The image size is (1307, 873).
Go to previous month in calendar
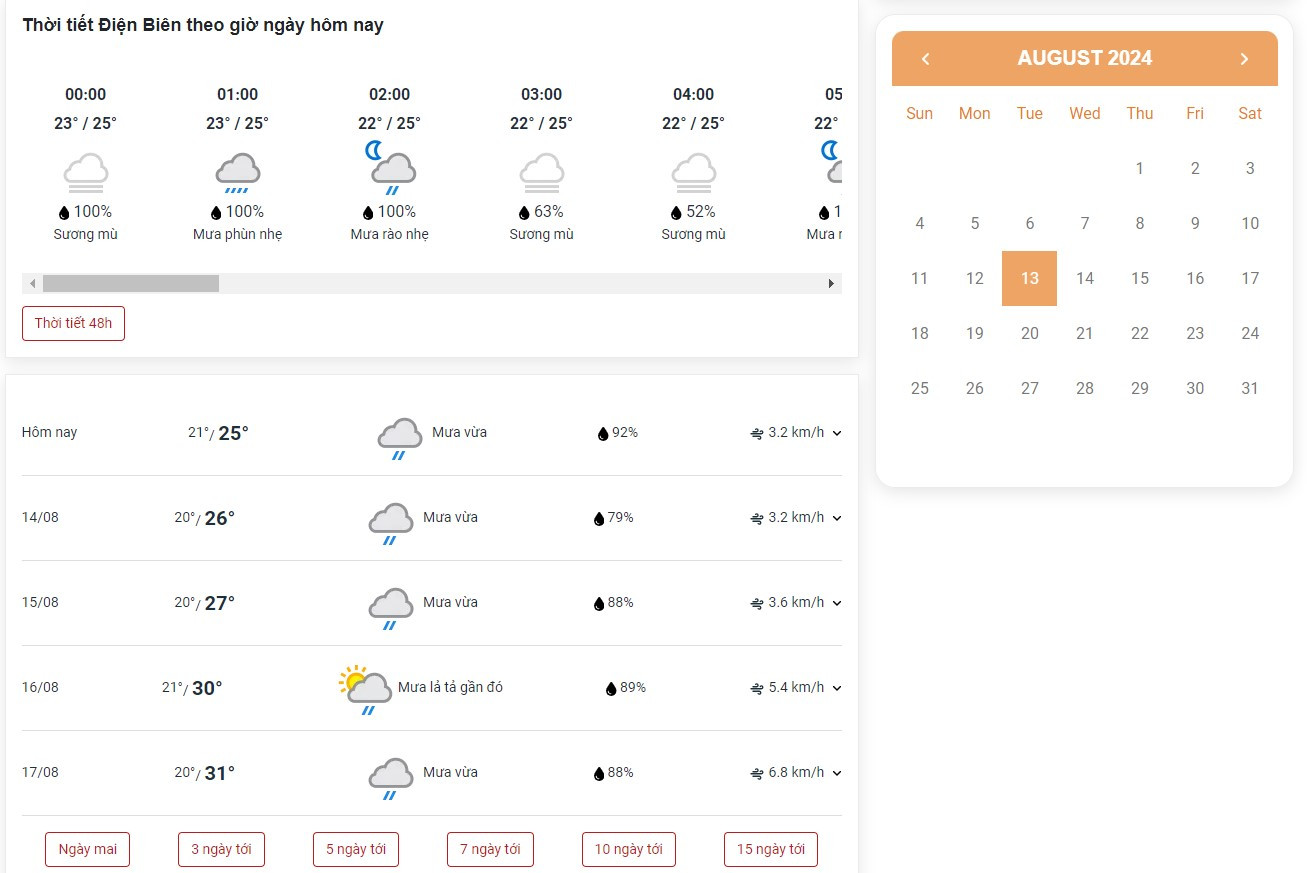[925, 59]
